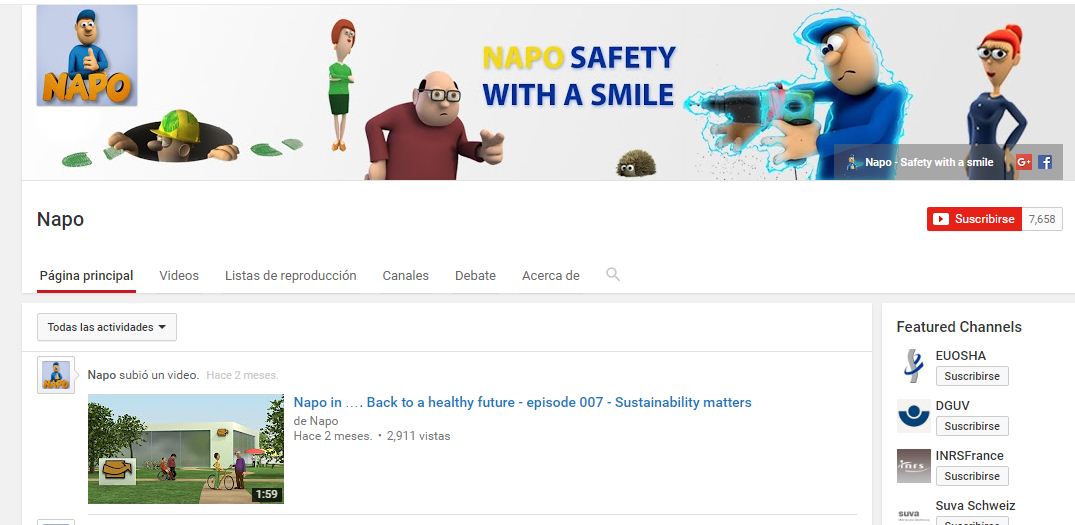This screenshot has width=1075, height=525.
Task: Click the 'de Napo' channel name under the video
Action: click(x=316, y=421)
